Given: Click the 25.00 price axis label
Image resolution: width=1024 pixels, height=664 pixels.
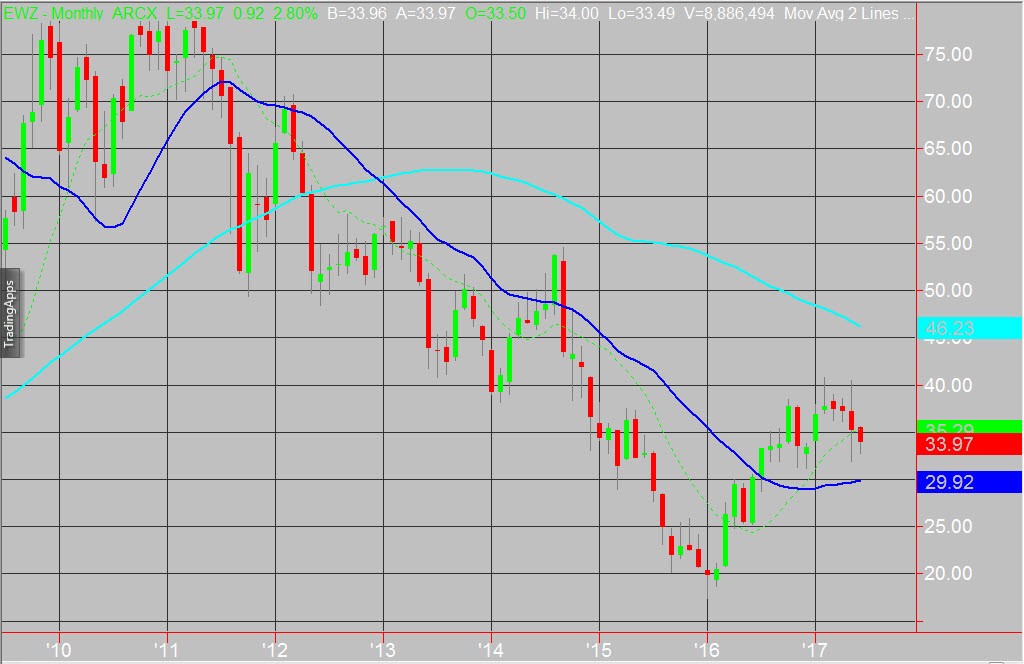Looking at the screenshot, I should (948, 526).
